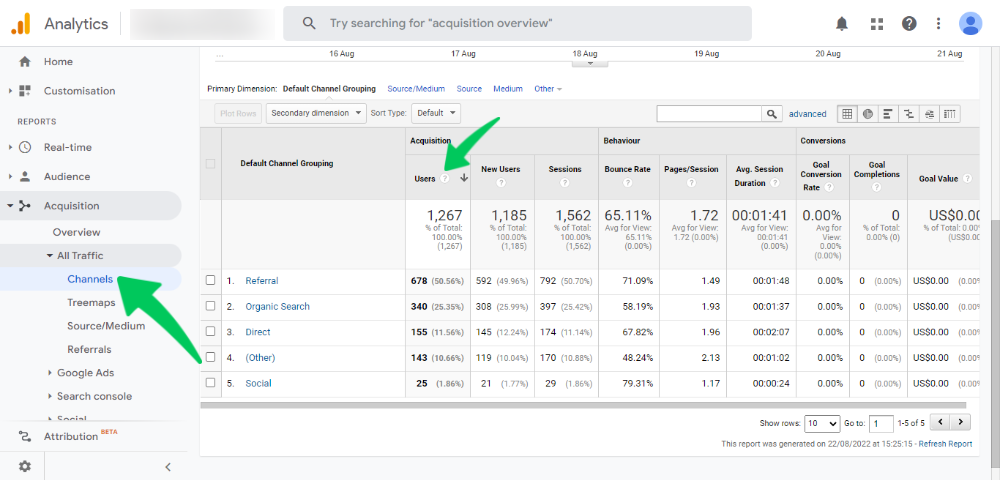Image resolution: width=1000 pixels, height=480 pixels.
Task: Open the Admin settings gear icon
Action: point(24,466)
